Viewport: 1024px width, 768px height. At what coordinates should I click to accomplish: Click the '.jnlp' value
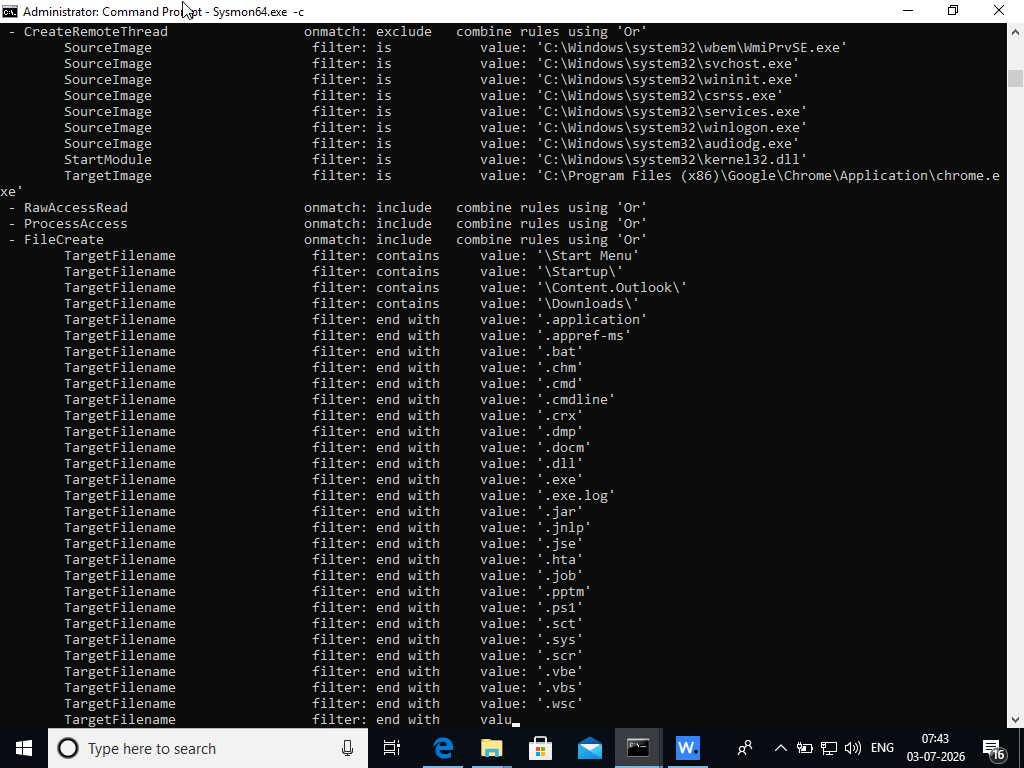tap(564, 528)
